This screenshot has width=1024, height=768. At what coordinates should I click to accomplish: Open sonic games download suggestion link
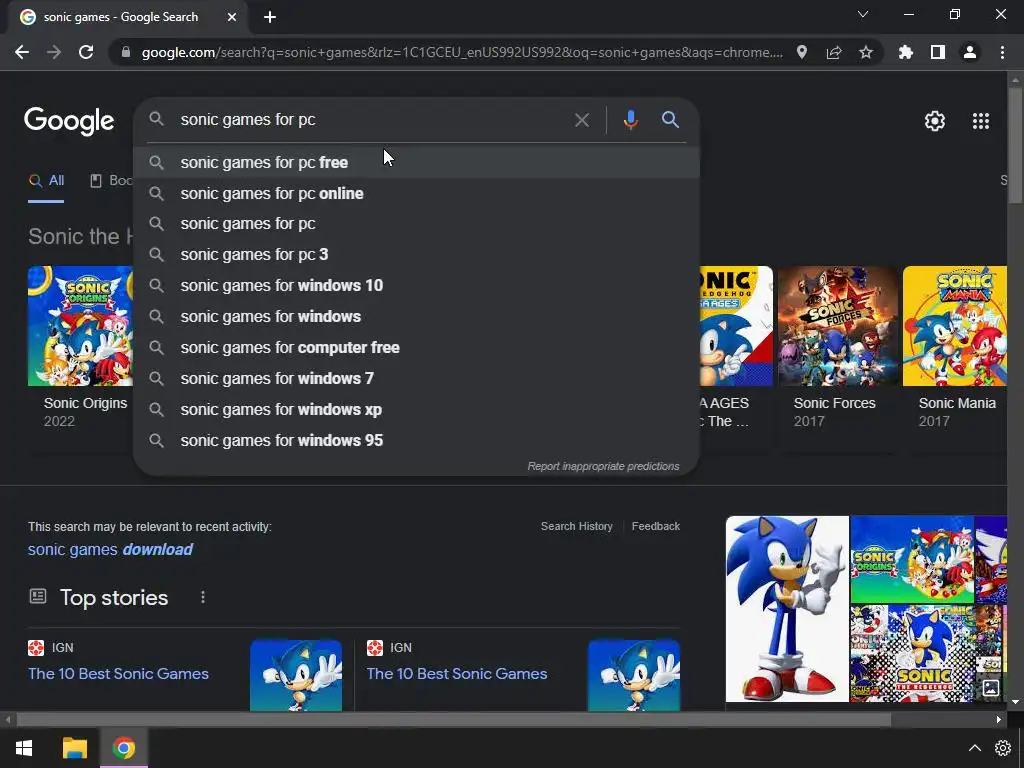pyautogui.click(x=110, y=550)
